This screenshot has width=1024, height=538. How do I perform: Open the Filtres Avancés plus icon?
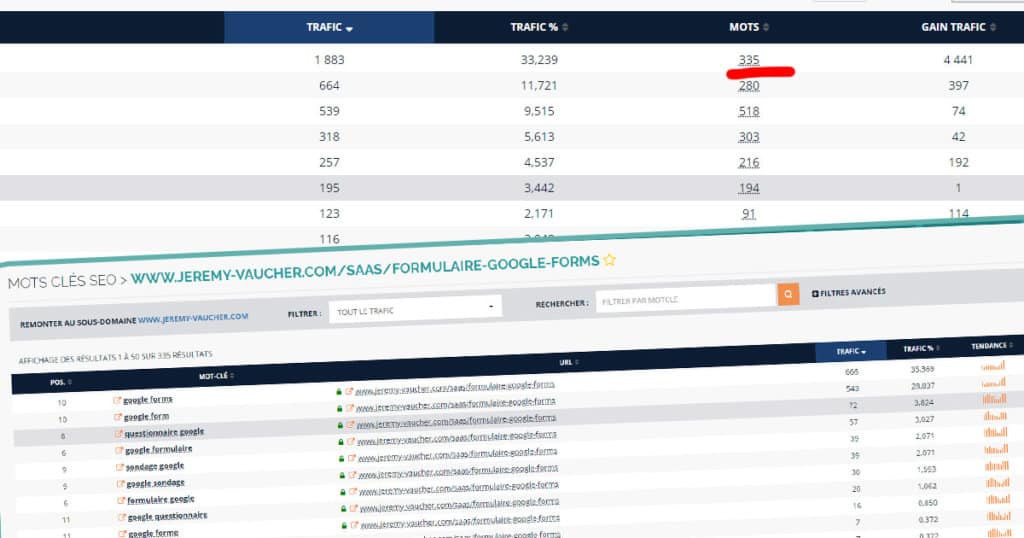[815, 294]
